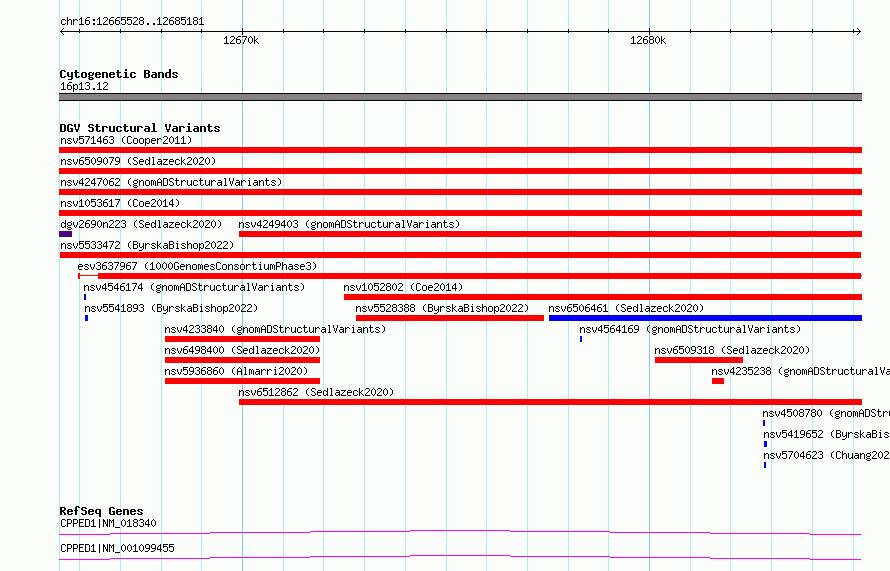This screenshot has height=571, width=890.
Task: Open the nsv4247062 gnomADStructuralVariants entry
Action: [x=171, y=182]
